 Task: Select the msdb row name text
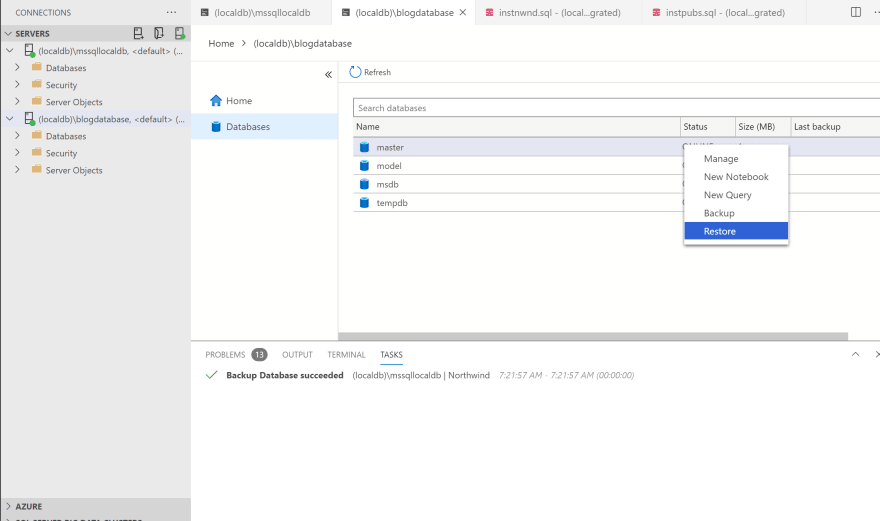tap(387, 184)
